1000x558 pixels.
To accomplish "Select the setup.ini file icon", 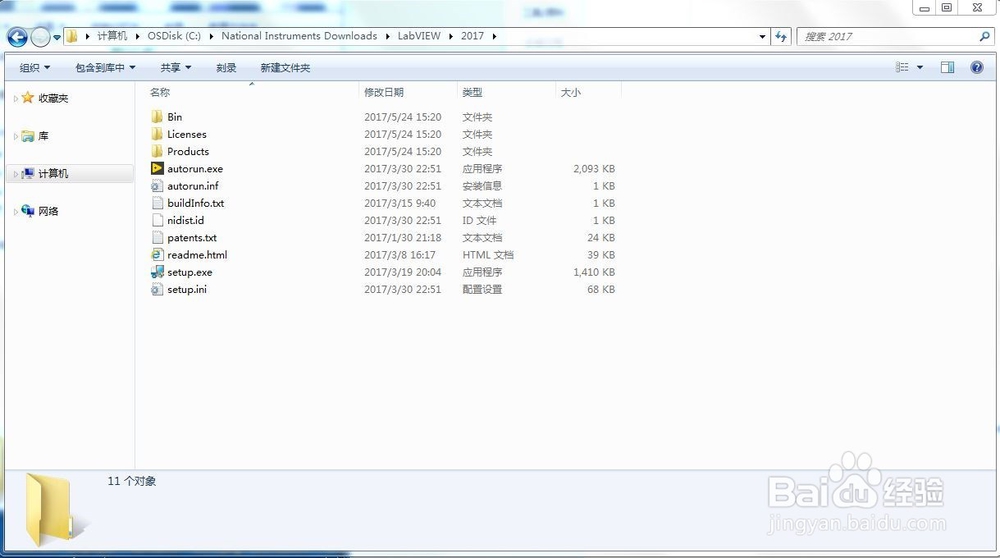I will coord(157,289).
